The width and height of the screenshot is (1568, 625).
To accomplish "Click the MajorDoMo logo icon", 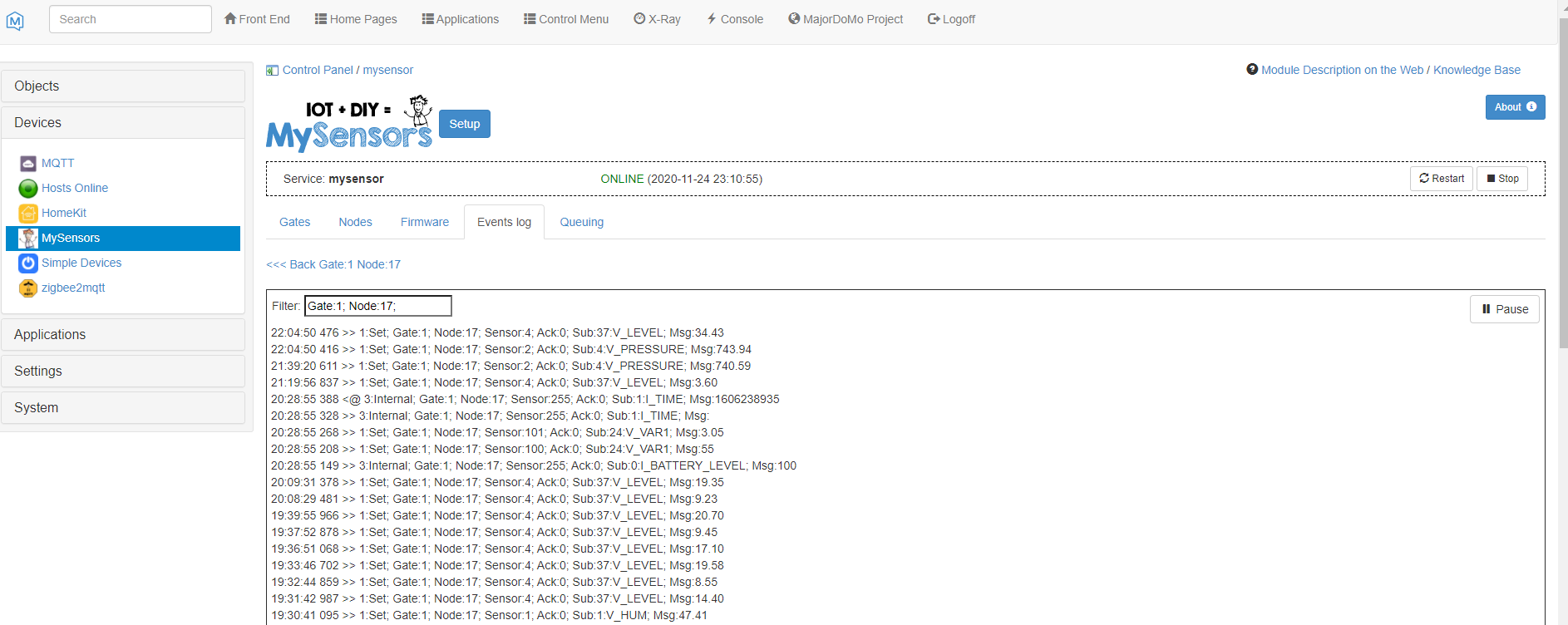I will 15,21.
